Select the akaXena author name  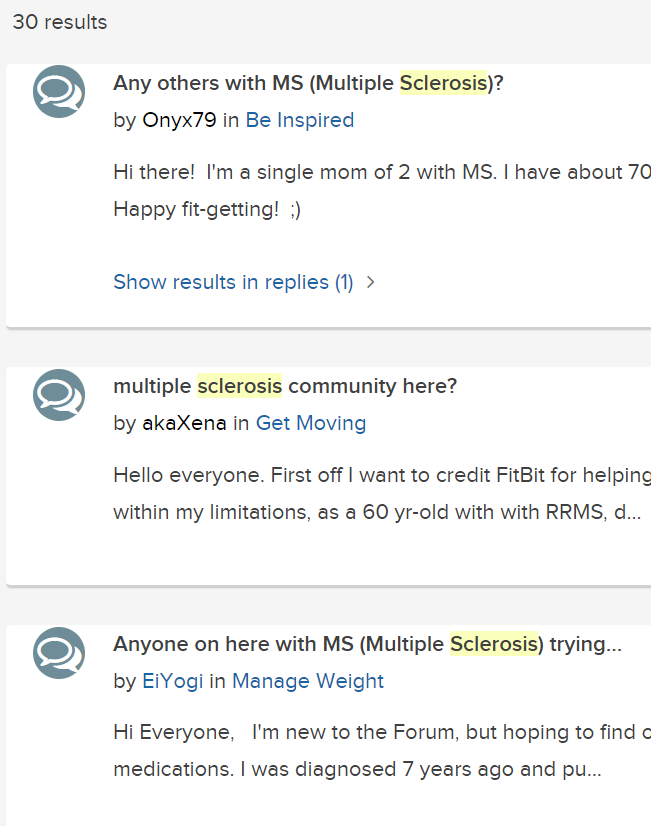[184, 423]
